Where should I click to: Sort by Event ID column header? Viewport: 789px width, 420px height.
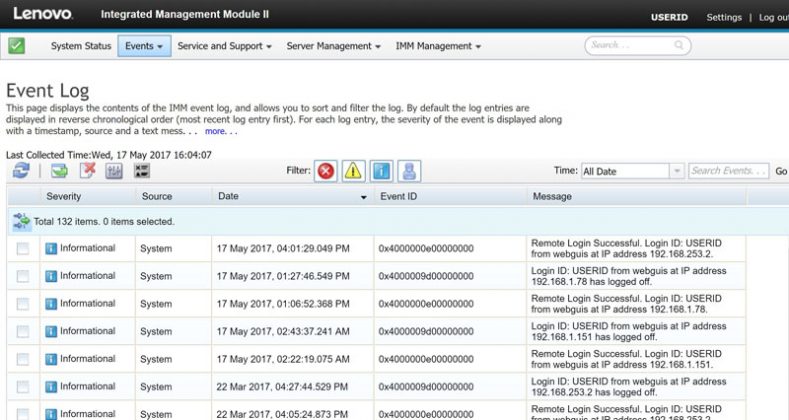coord(399,196)
